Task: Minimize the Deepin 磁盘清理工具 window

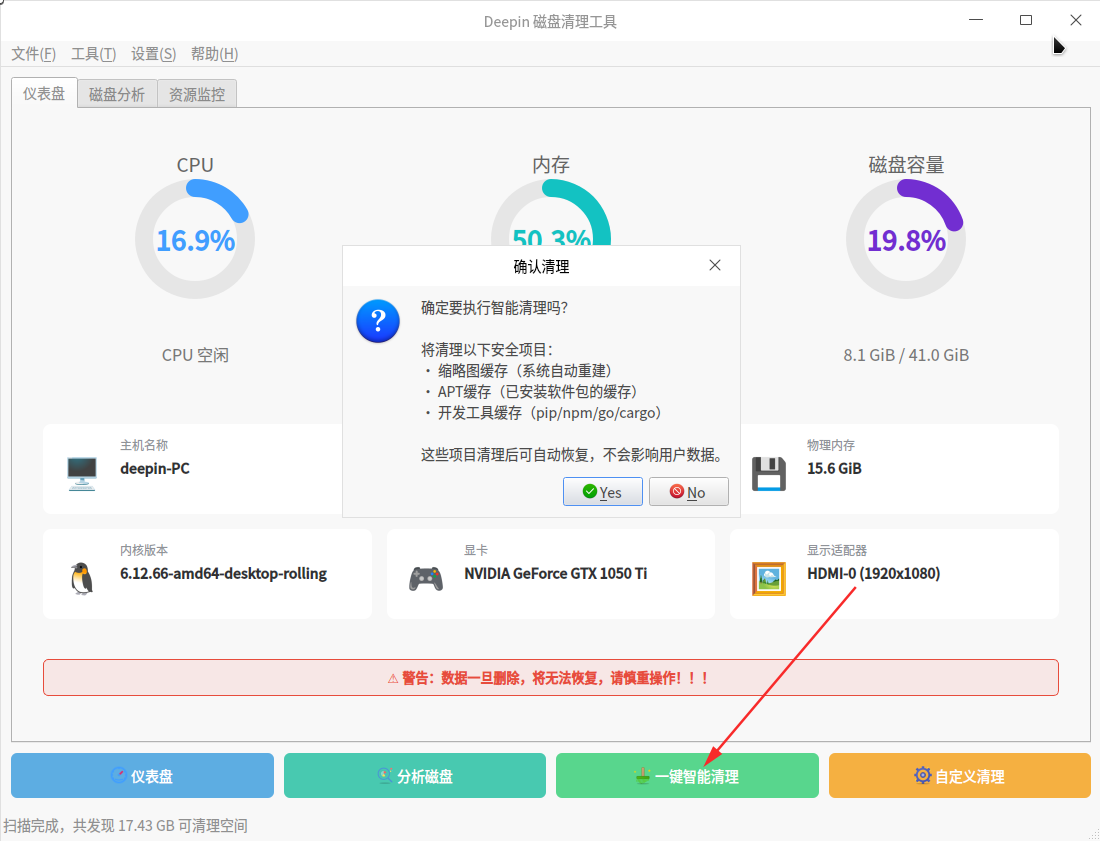Action: tap(975, 20)
